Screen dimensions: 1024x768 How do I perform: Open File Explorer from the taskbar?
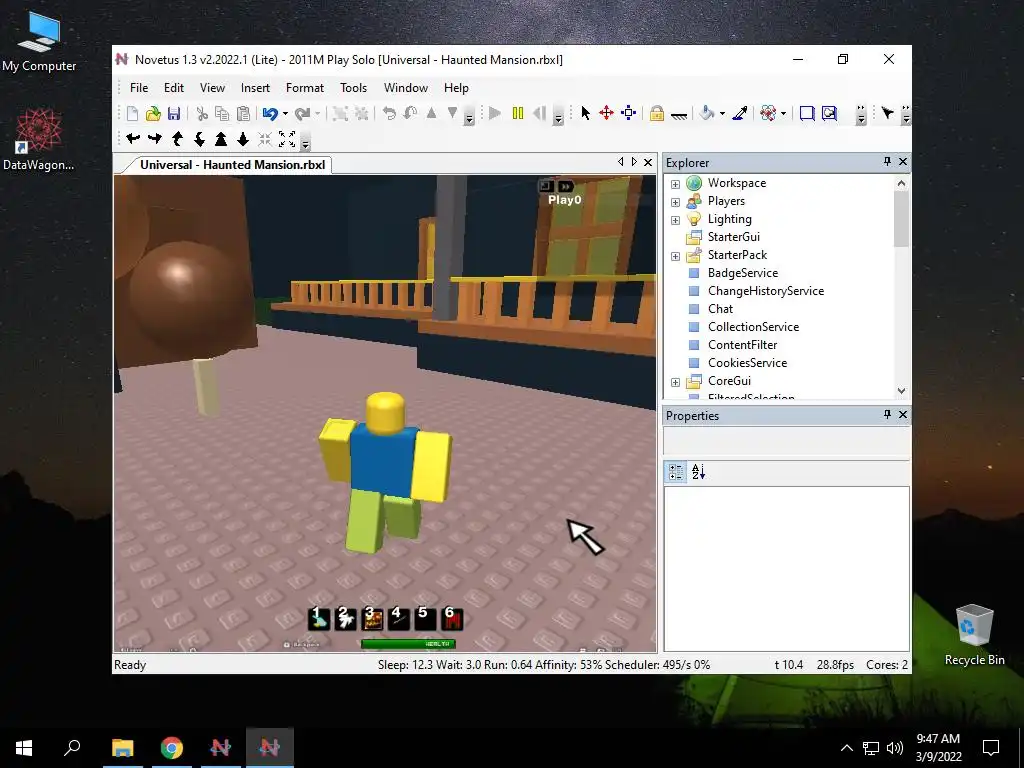pyautogui.click(x=123, y=748)
